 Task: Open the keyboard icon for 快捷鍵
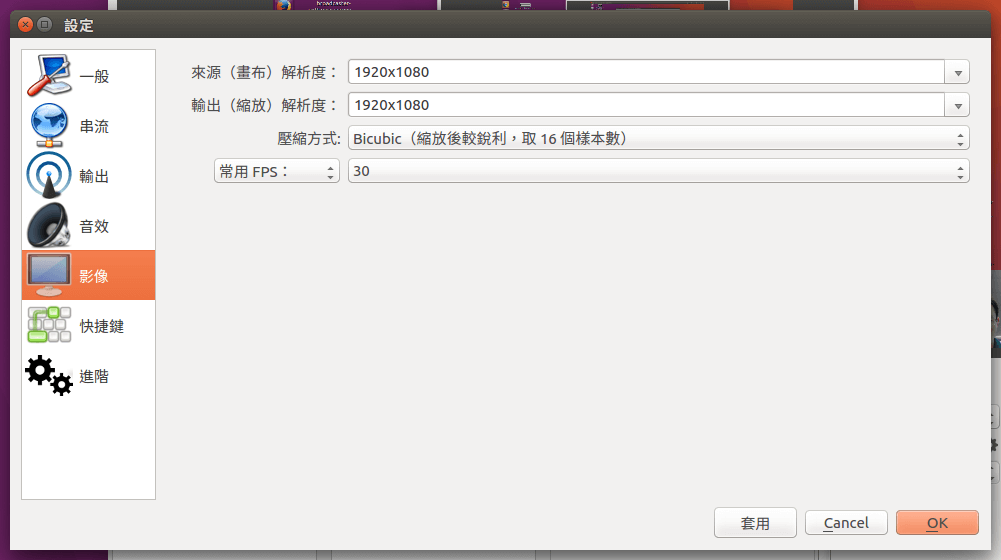48,326
